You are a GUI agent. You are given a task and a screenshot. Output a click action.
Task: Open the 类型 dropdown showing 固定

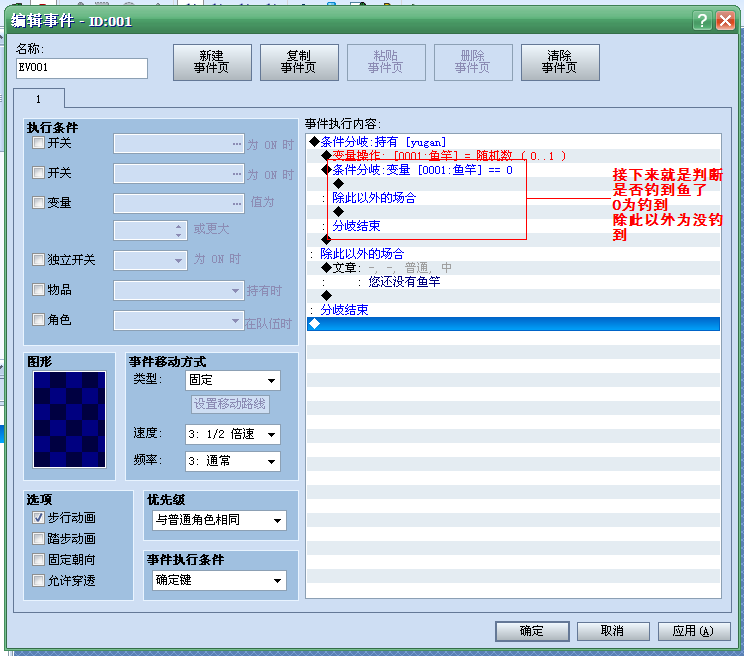(232, 380)
